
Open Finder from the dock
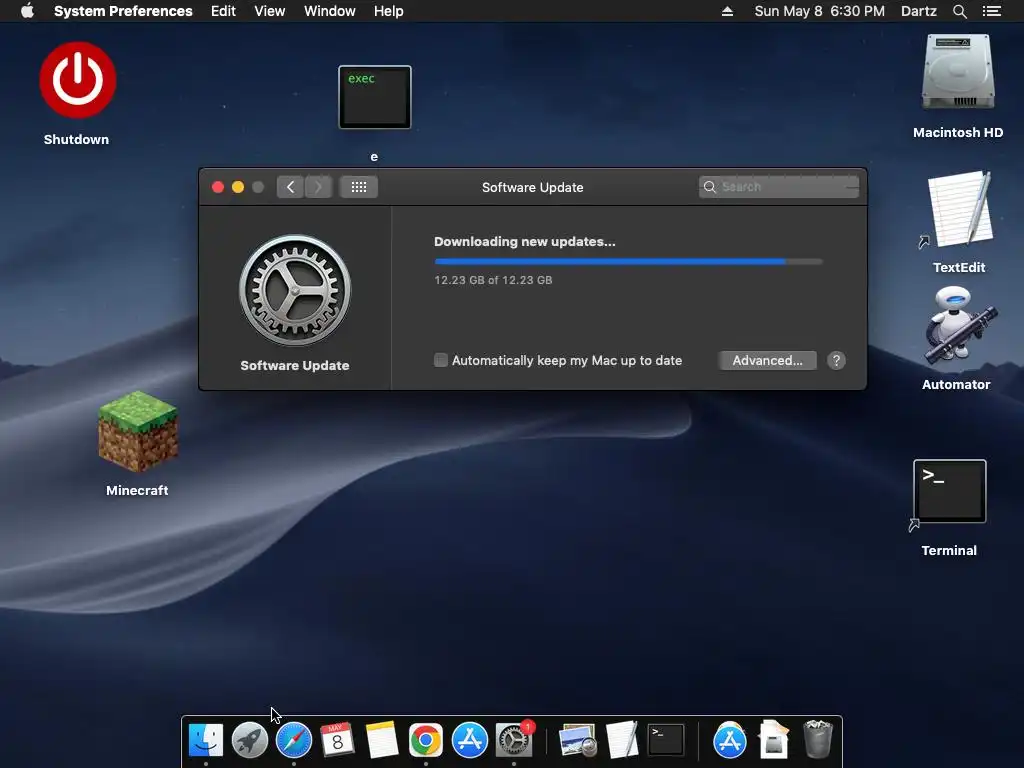pos(206,741)
